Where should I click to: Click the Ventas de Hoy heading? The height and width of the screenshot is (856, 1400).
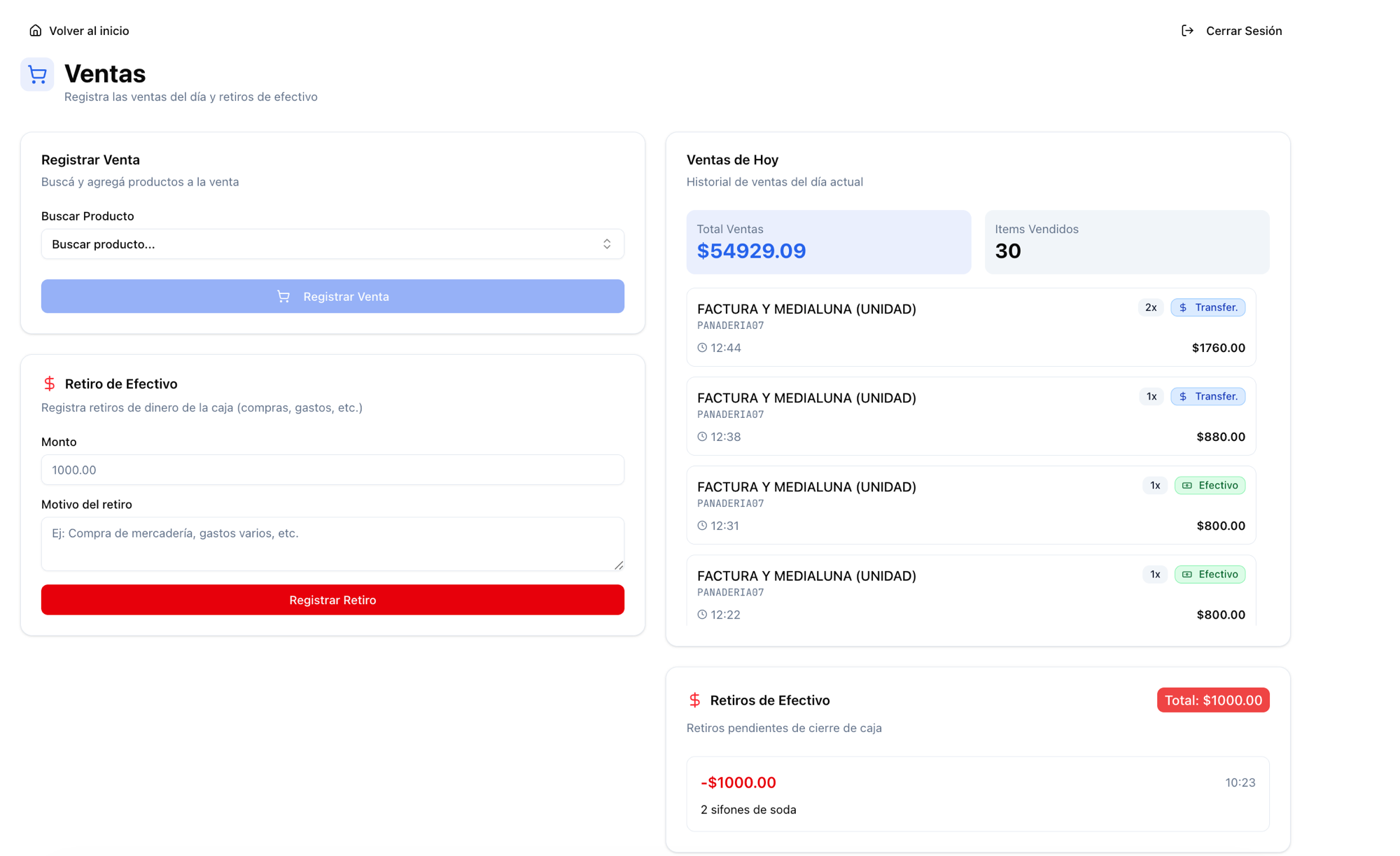click(x=732, y=160)
